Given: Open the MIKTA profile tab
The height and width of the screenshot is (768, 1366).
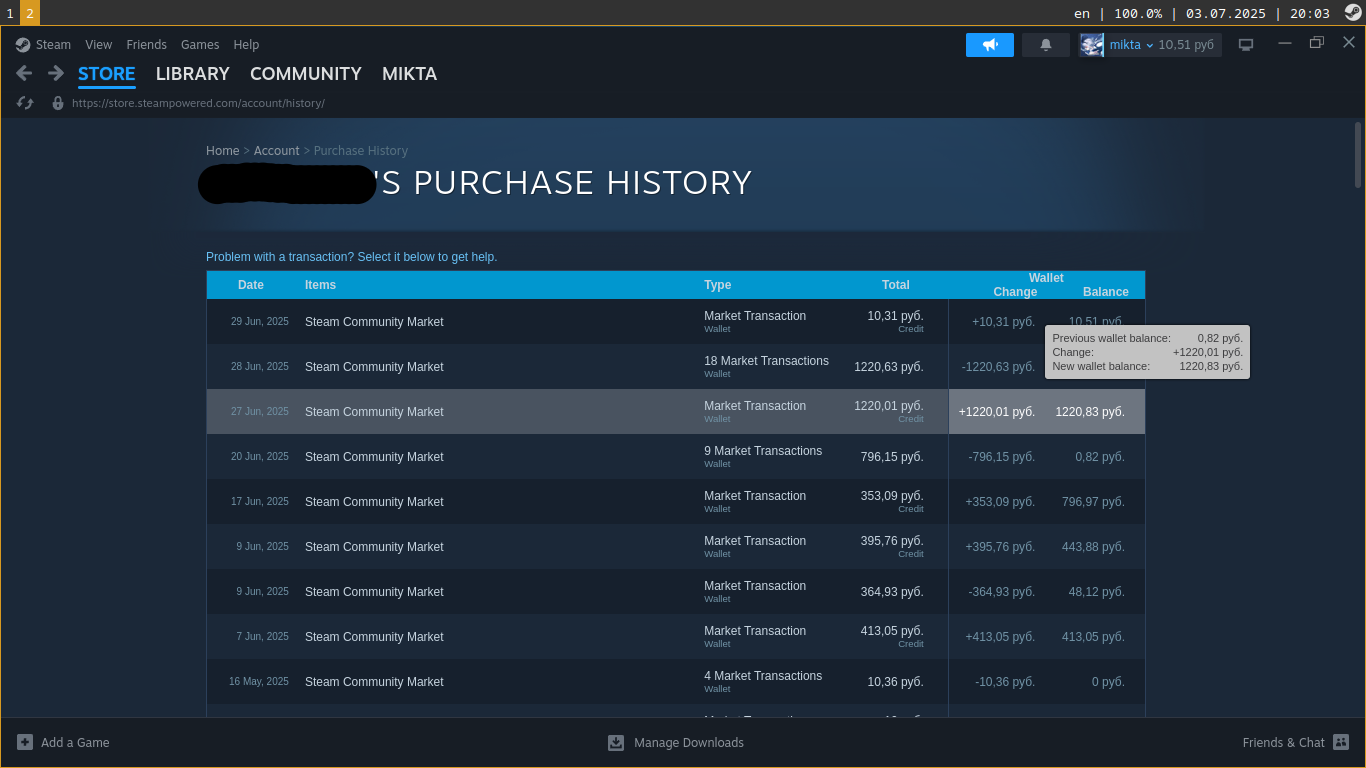Looking at the screenshot, I should click(409, 74).
